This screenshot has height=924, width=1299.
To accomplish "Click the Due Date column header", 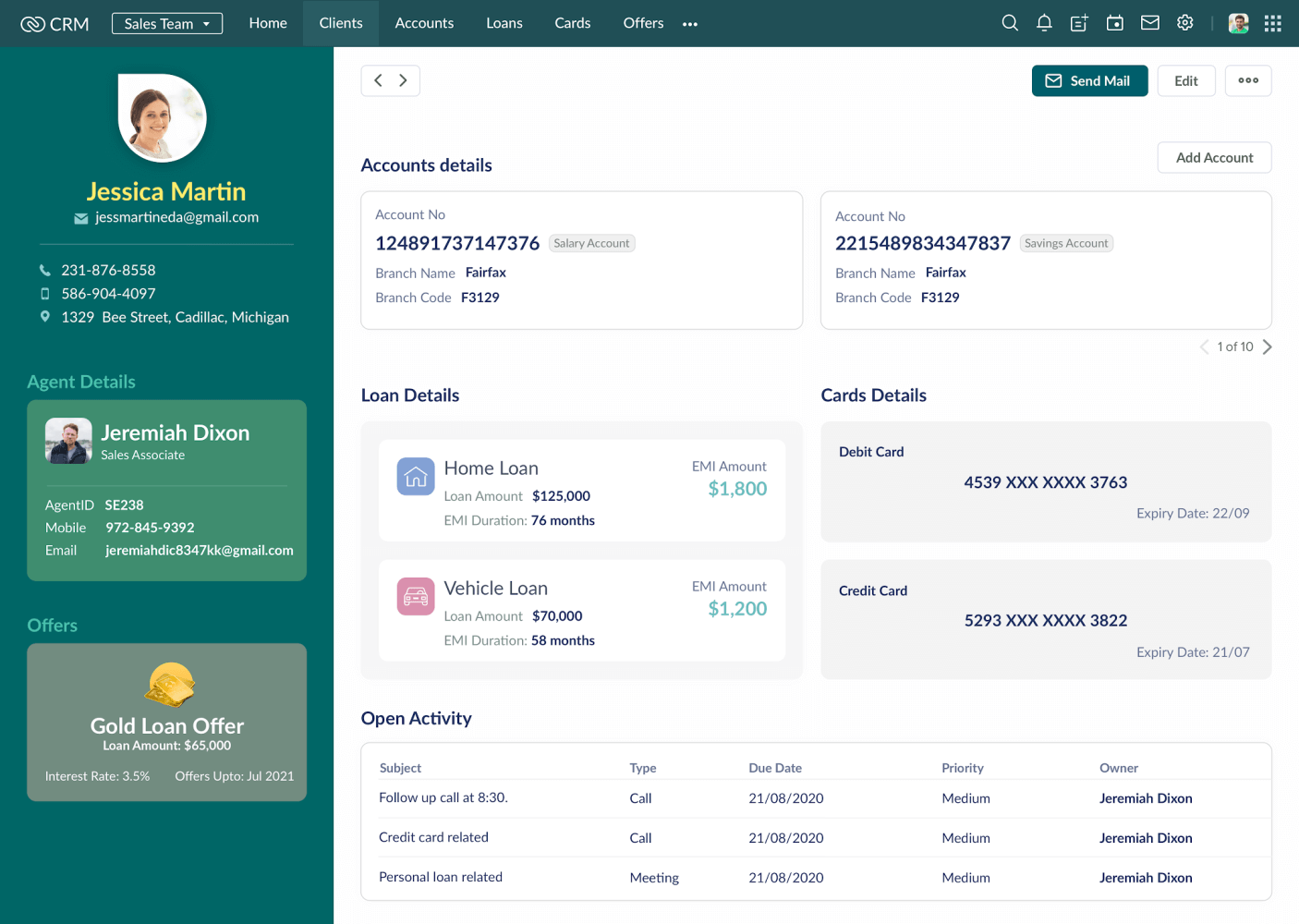I will [x=775, y=768].
